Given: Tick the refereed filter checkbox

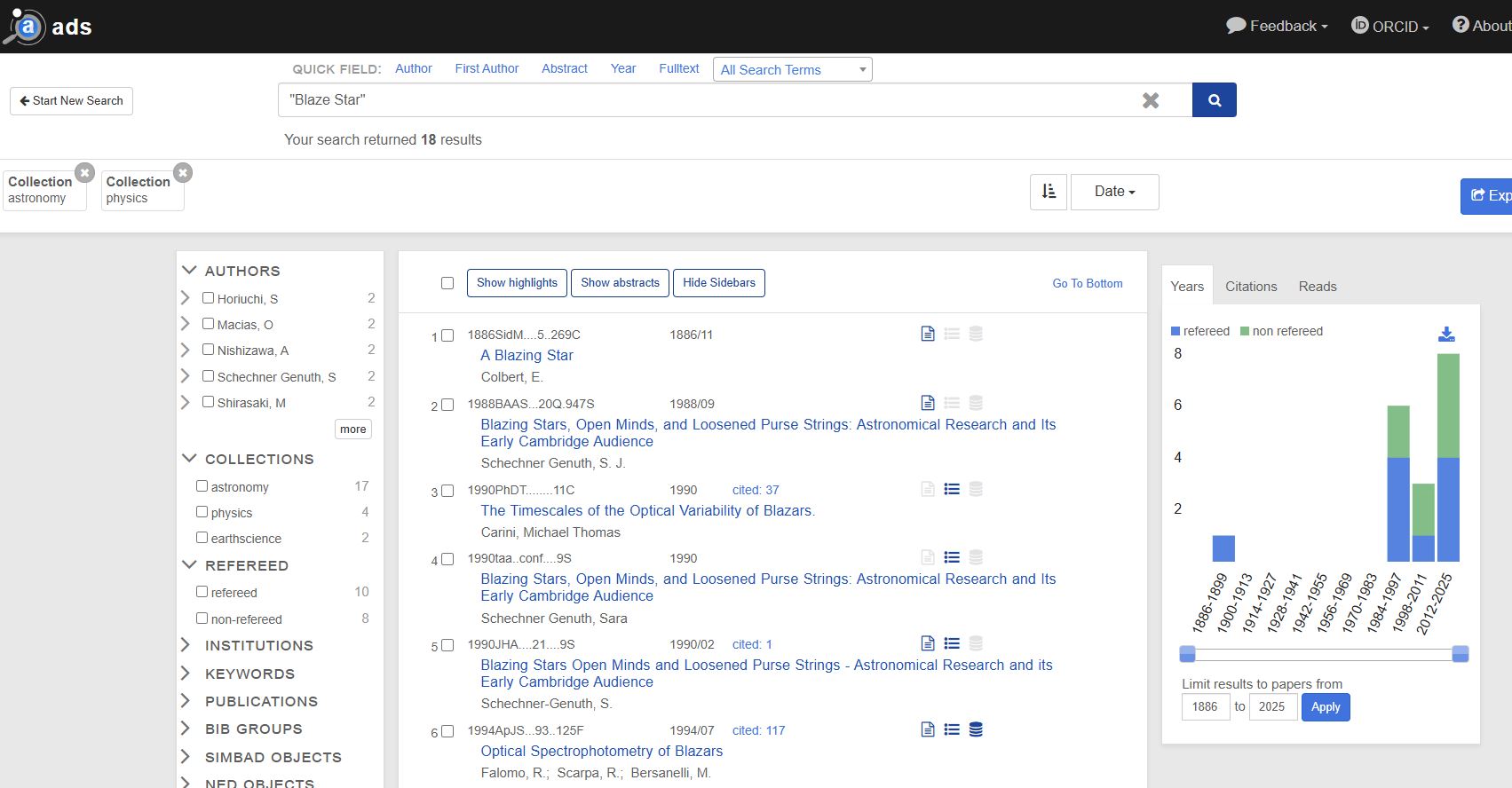Looking at the screenshot, I should 202,592.
